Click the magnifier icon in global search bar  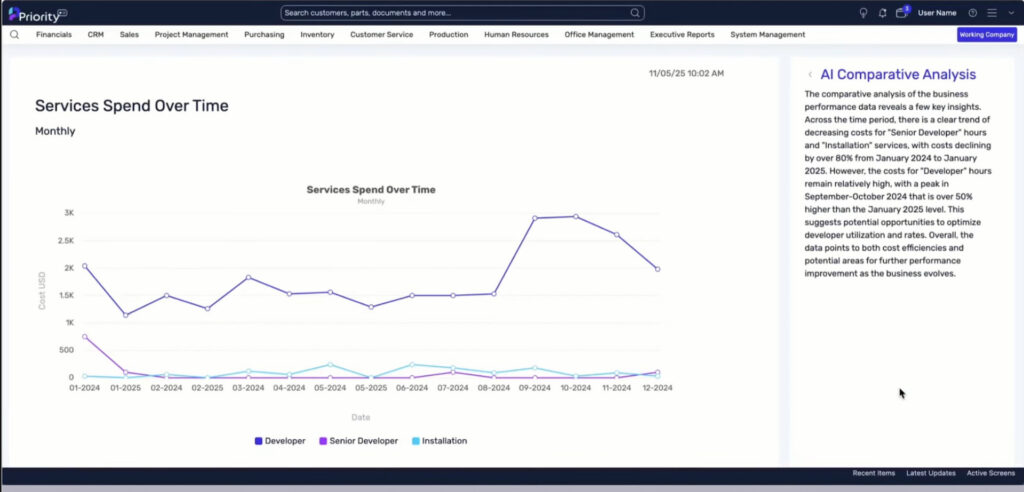point(635,13)
